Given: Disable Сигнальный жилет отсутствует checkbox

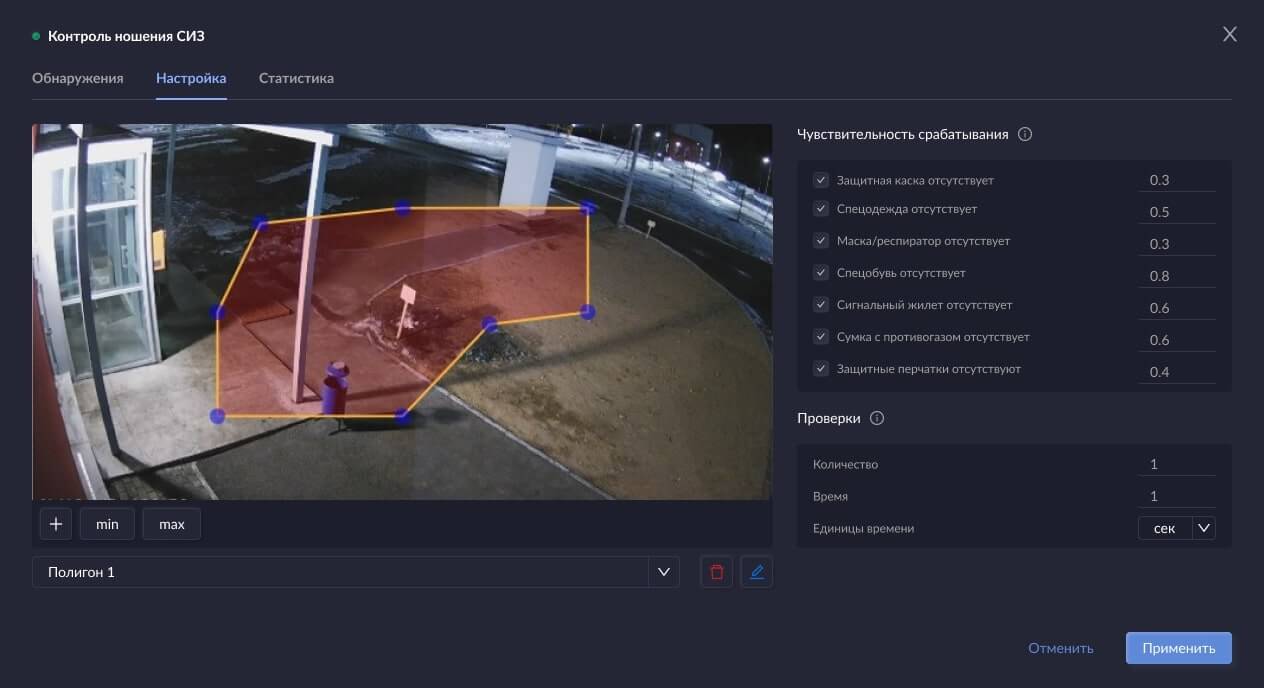Looking at the screenshot, I should pos(821,305).
